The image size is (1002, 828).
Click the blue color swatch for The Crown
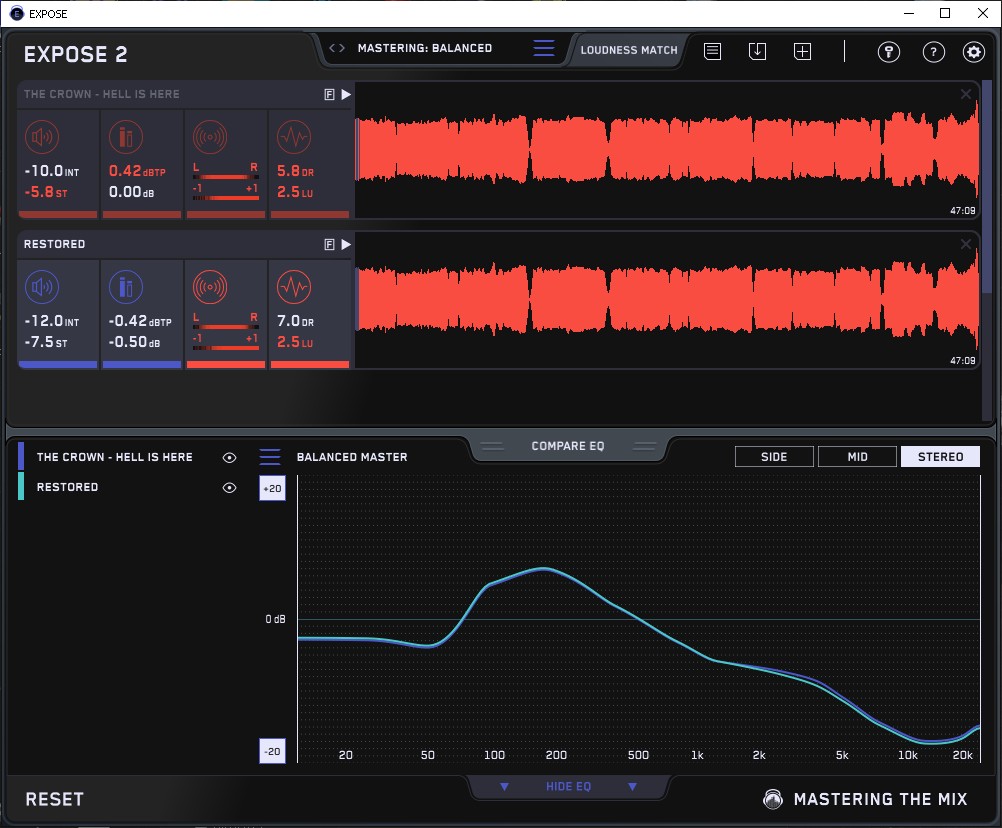pos(21,457)
